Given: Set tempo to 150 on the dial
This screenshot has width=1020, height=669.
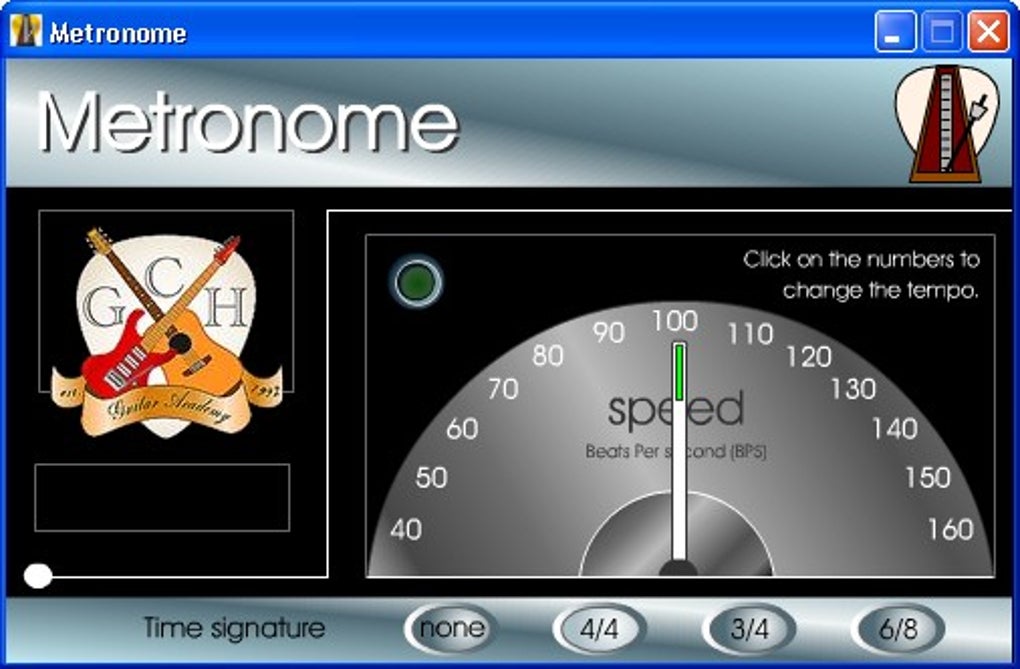Looking at the screenshot, I should tap(928, 478).
